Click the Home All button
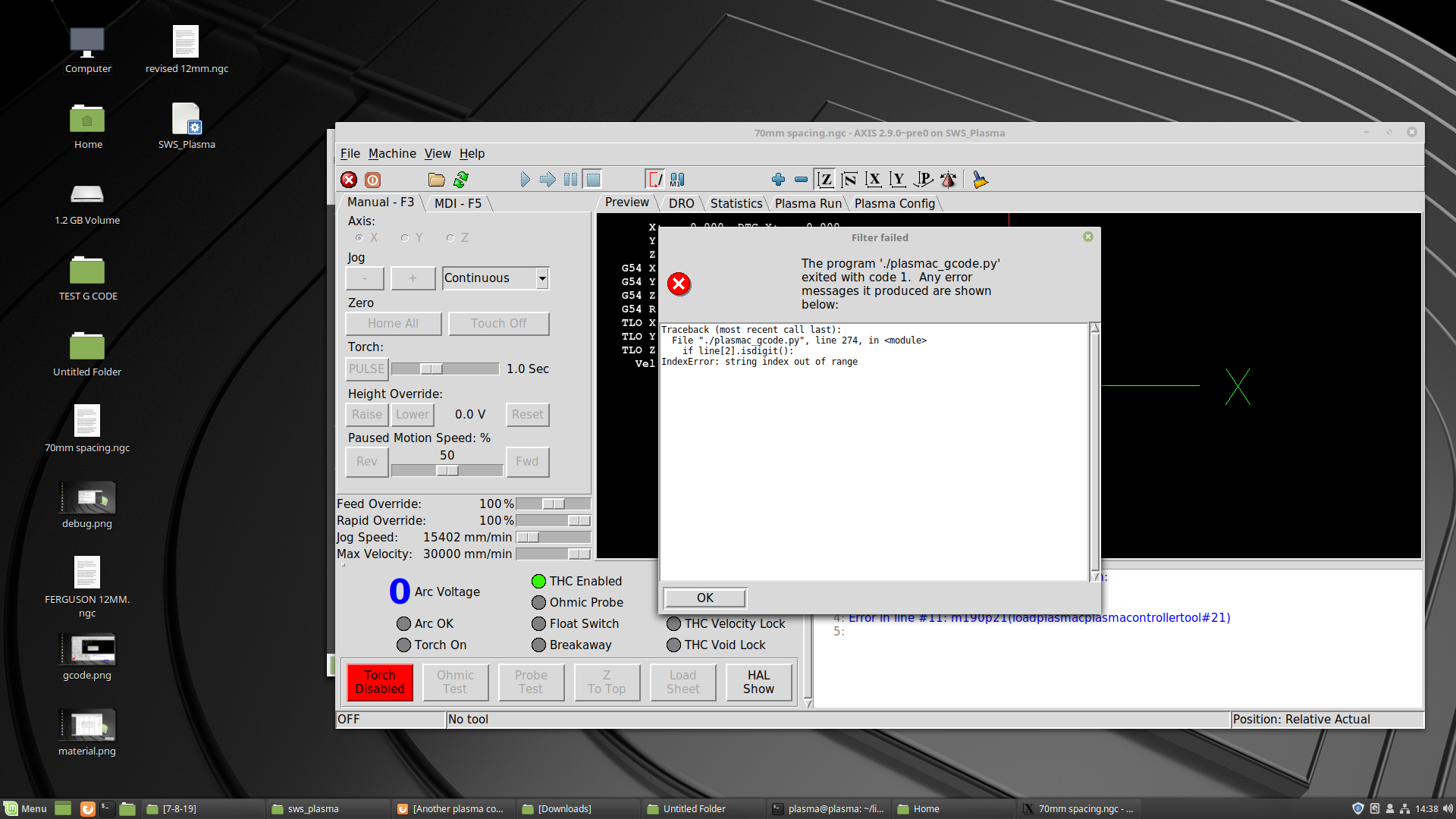 pos(393,324)
